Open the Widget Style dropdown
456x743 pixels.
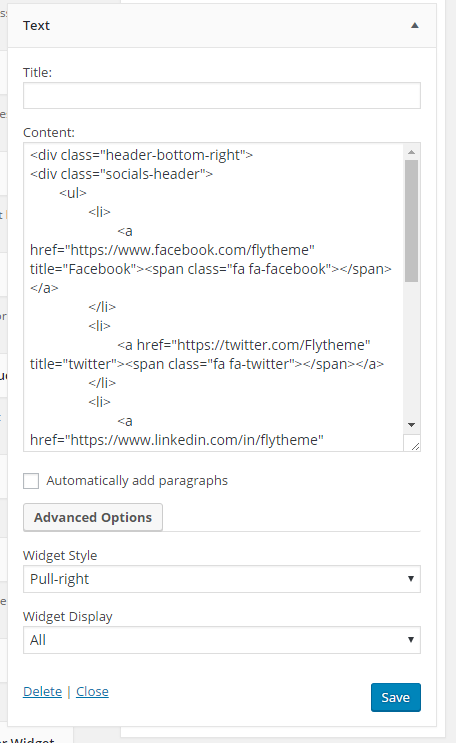[x=222, y=579]
